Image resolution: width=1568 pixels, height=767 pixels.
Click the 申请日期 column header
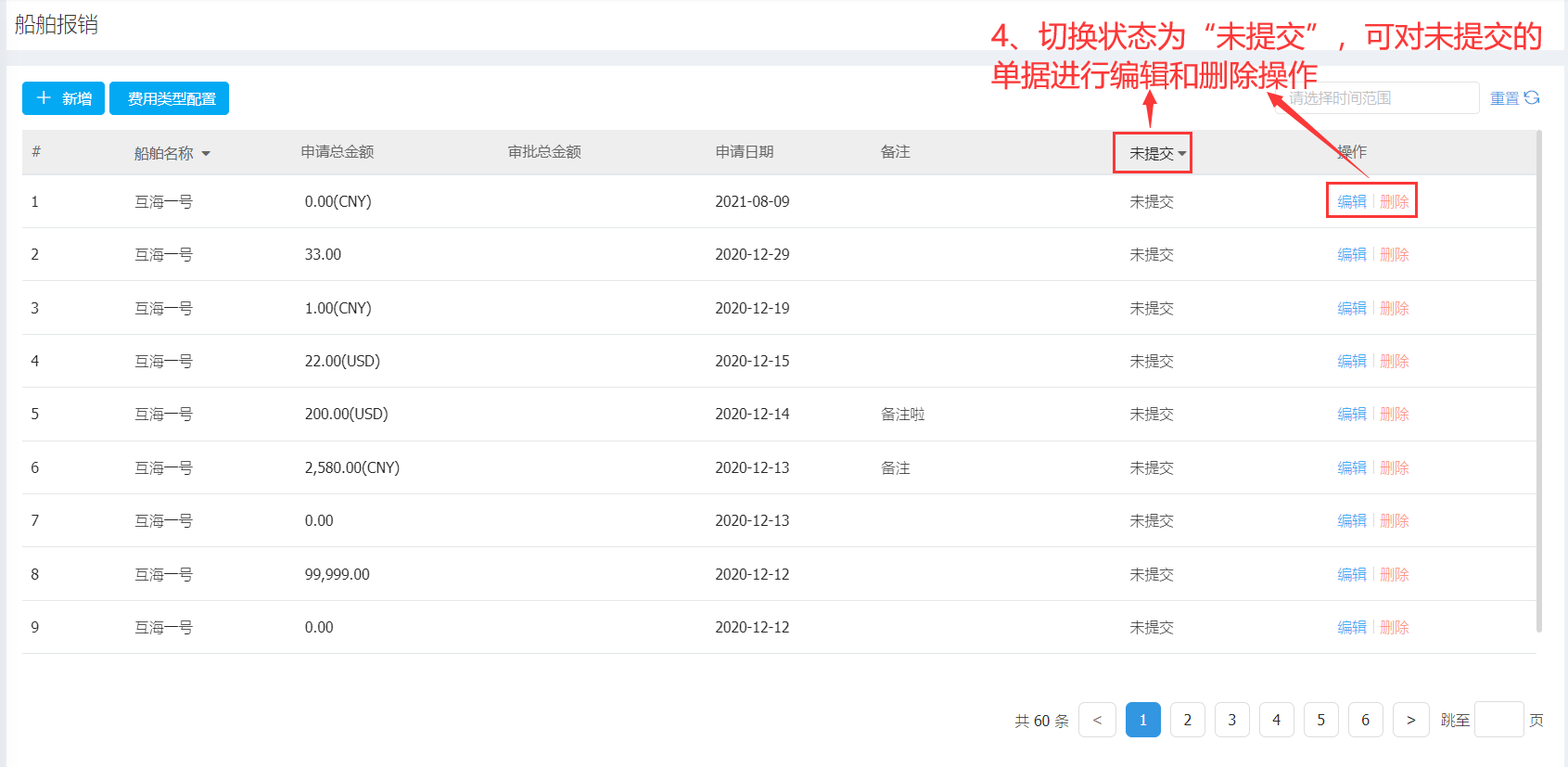pyautogui.click(x=745, y=151)
